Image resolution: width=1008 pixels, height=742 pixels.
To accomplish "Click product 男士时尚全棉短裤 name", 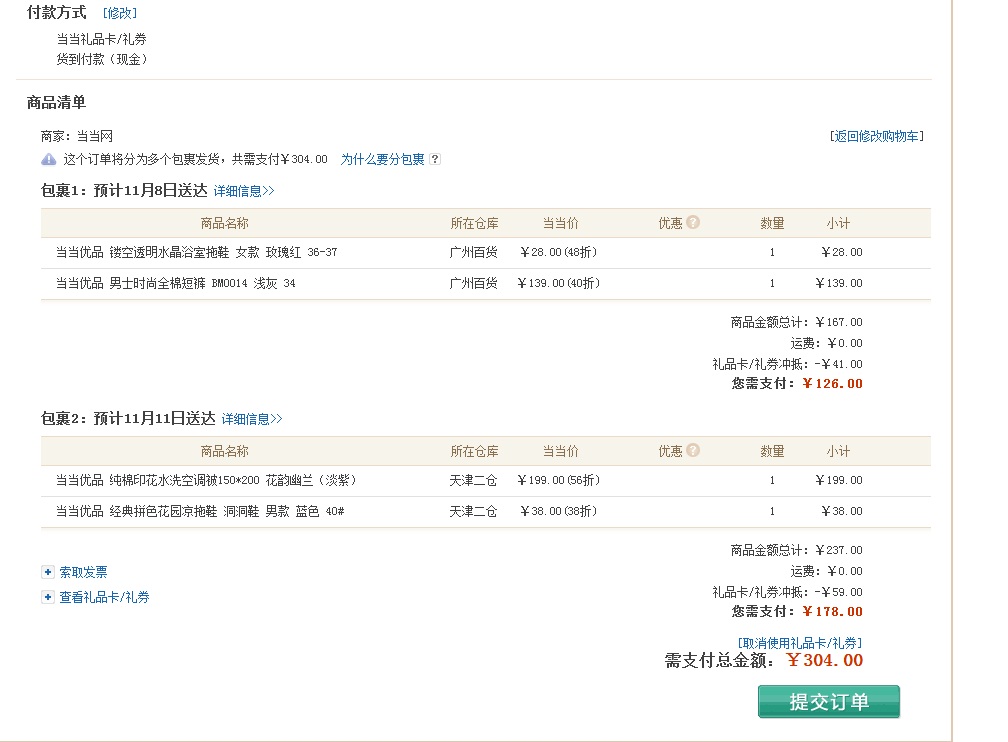I will (x=175, y=284).
